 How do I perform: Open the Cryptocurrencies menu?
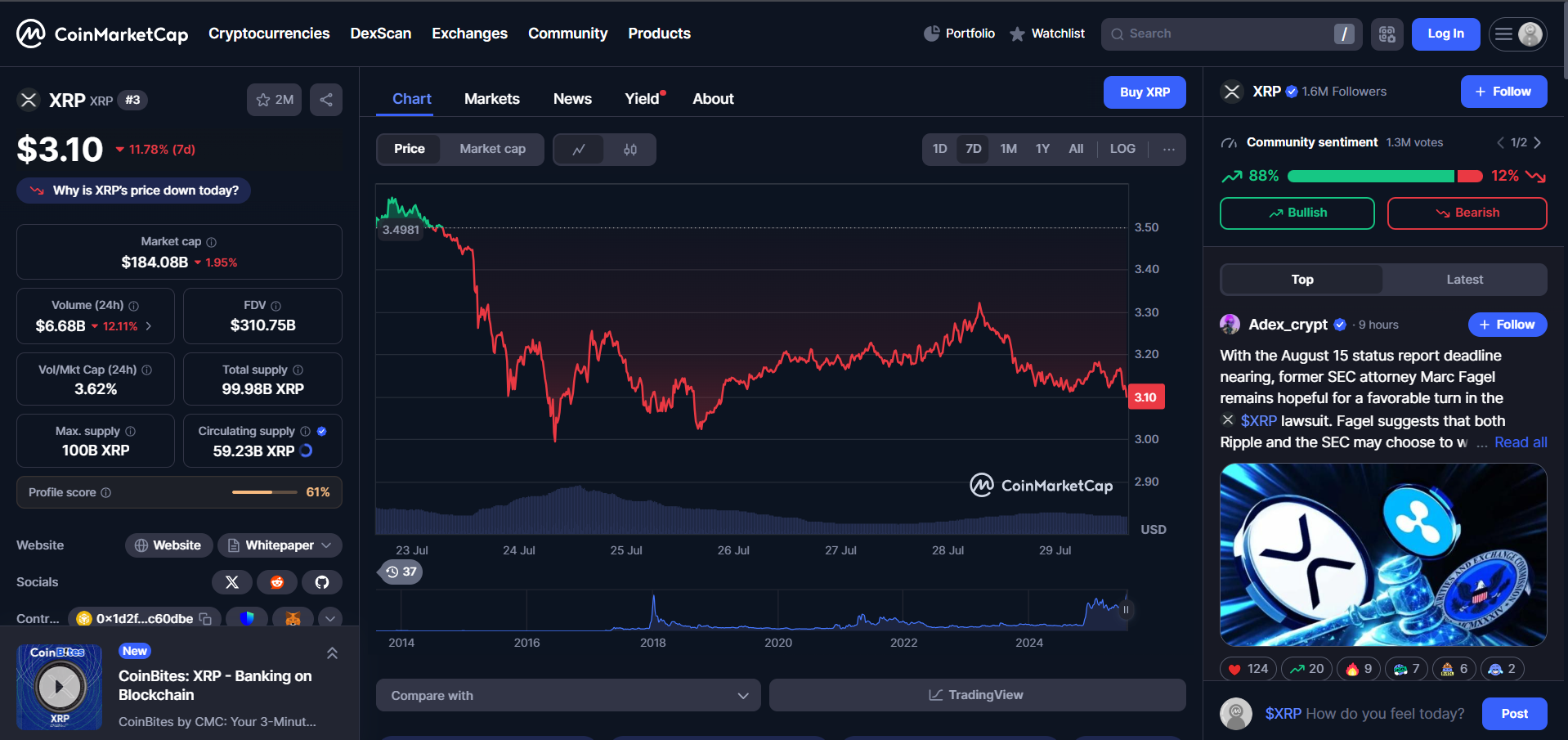point(269,34)
